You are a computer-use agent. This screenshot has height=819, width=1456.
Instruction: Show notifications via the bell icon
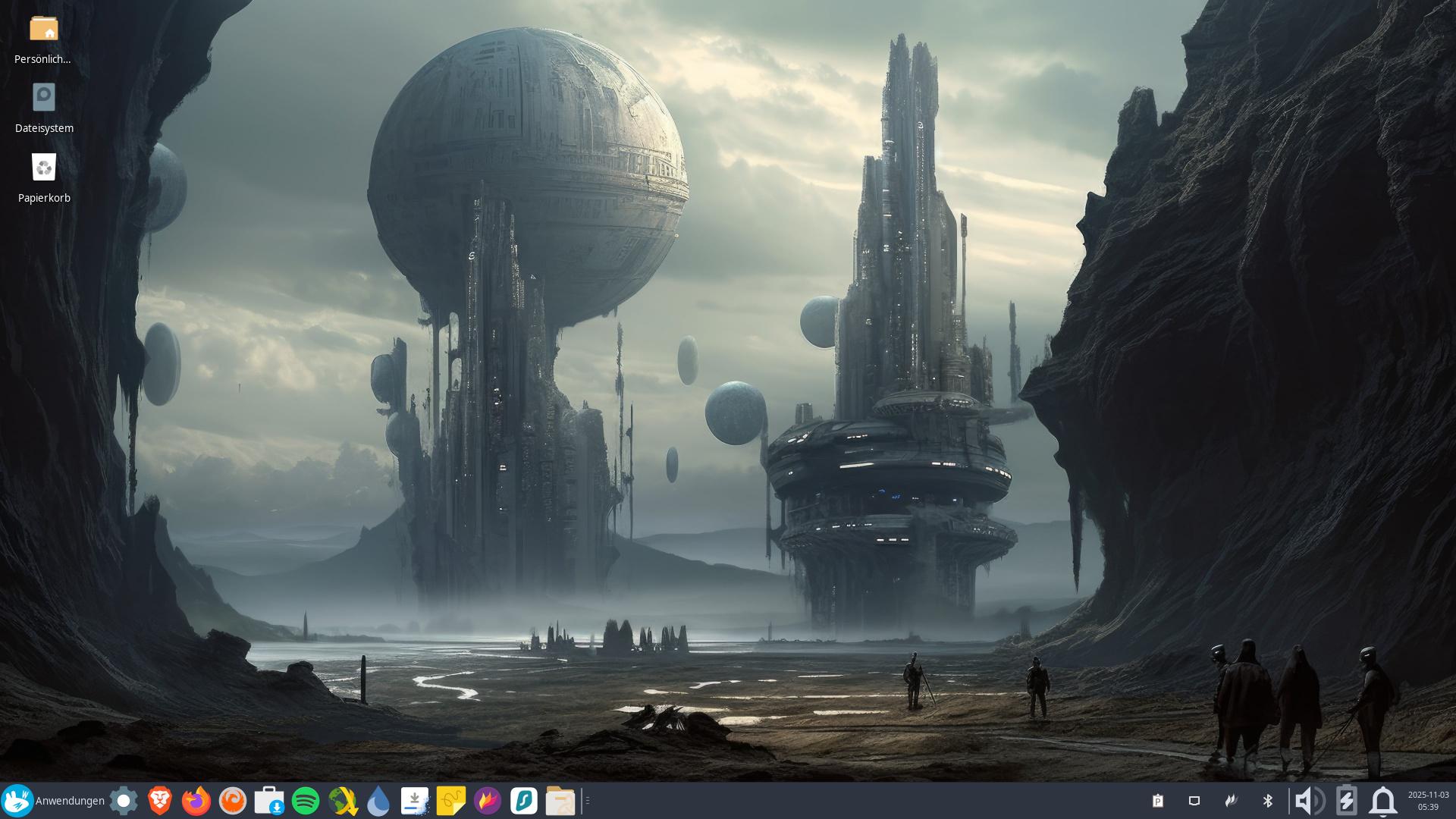click(1383, 801)
